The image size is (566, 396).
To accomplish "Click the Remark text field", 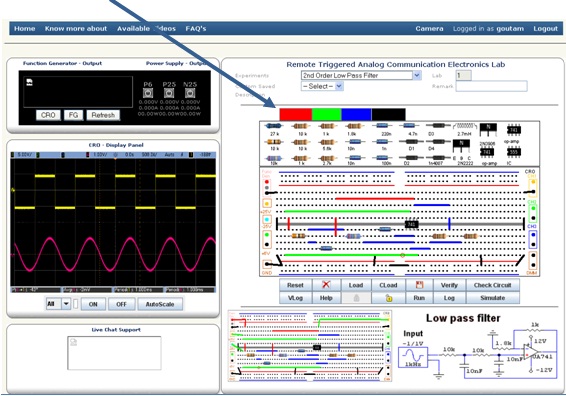I will pyautogui.click(x=491, y=86).
